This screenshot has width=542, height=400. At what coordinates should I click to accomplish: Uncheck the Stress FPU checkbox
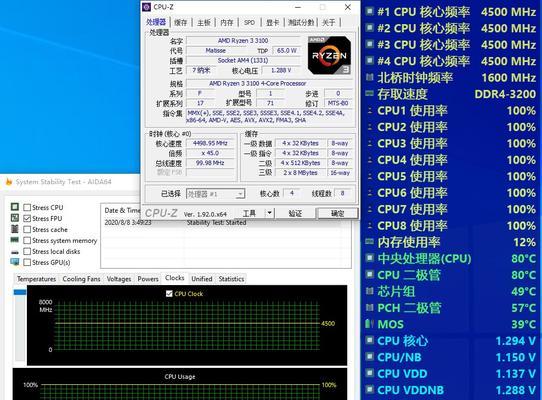coord(27,218)
